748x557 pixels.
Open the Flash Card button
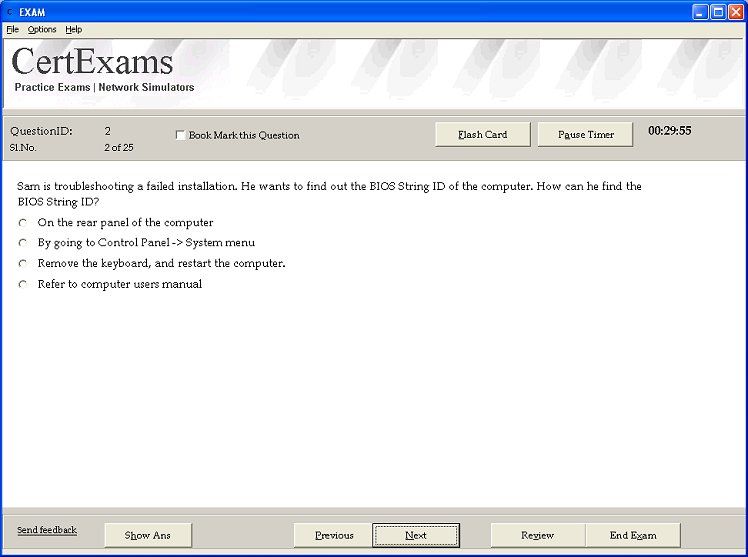coord(483,134)
